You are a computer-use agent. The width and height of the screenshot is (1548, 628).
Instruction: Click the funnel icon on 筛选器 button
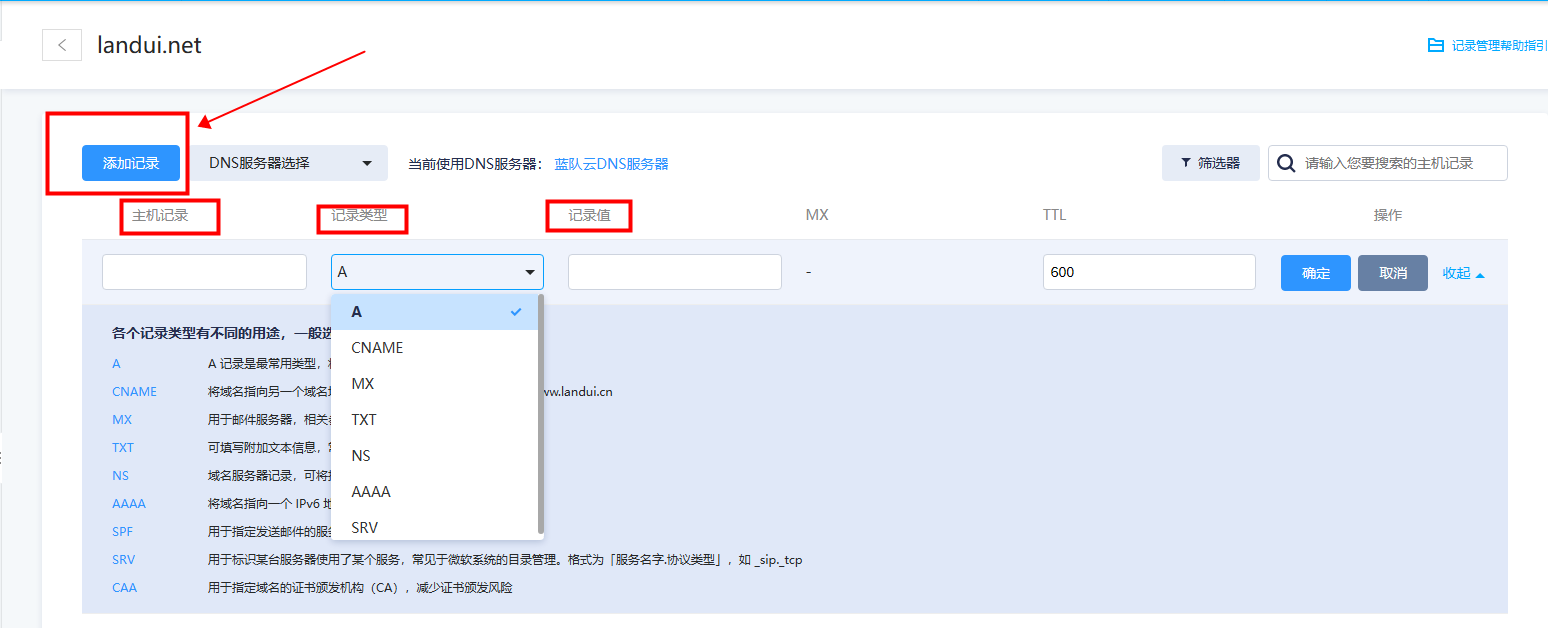point(1186,163)
